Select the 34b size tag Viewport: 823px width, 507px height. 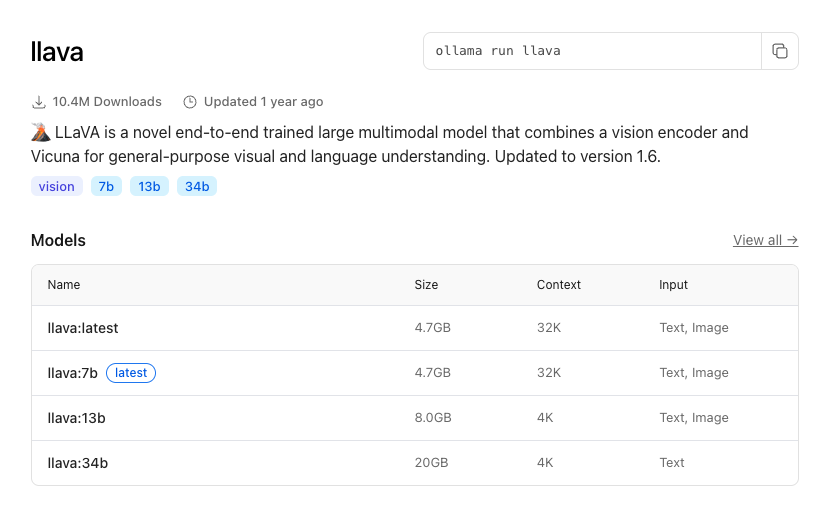tap(197, 186)
